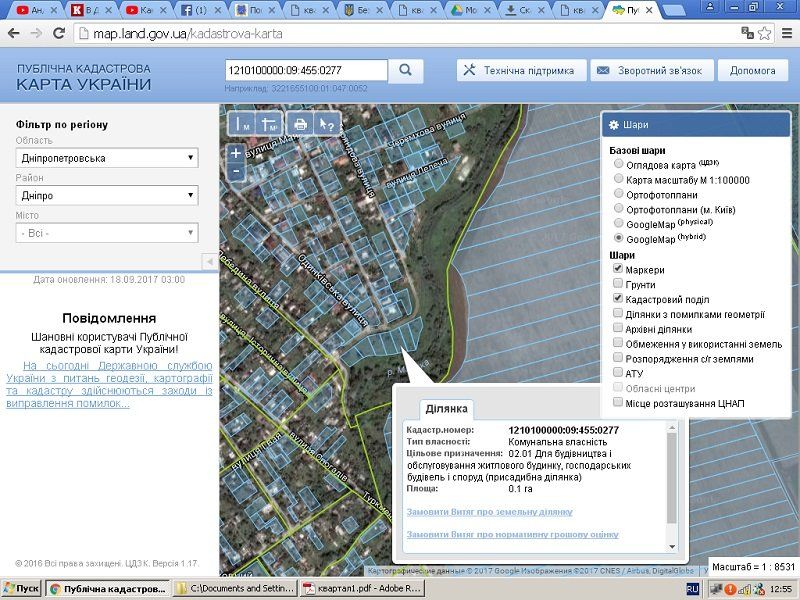800x600 pixels.
Task: Zoom out with the minus button
Action: pyautogui.click(x=235, y=170)
